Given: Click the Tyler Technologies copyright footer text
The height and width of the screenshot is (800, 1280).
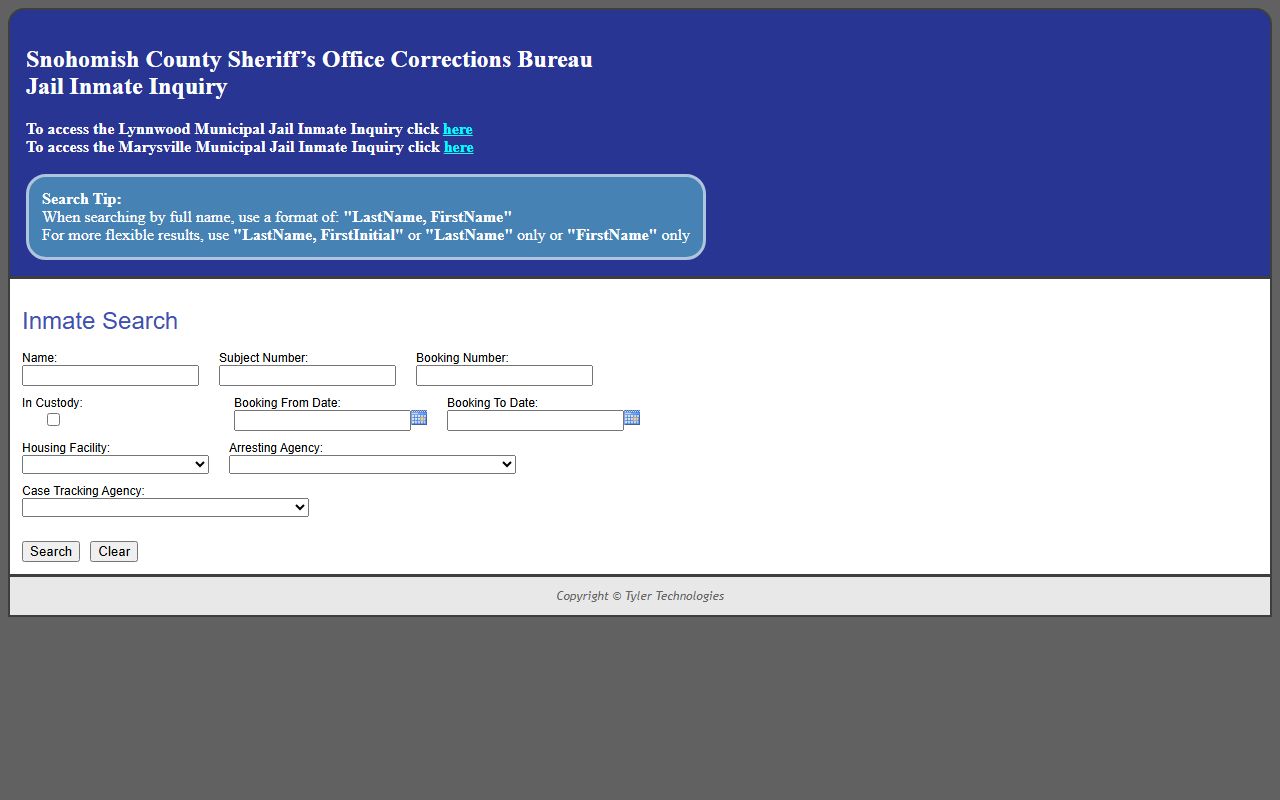Looking at the screenshot, I should pyautogui.click(x=640, y=596).
